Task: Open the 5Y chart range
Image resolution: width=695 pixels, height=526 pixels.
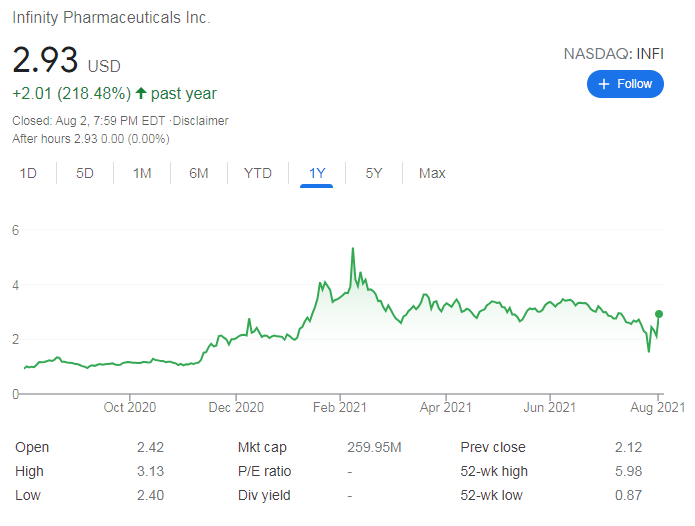Action: pyautogui.click(x=374, y=173)
